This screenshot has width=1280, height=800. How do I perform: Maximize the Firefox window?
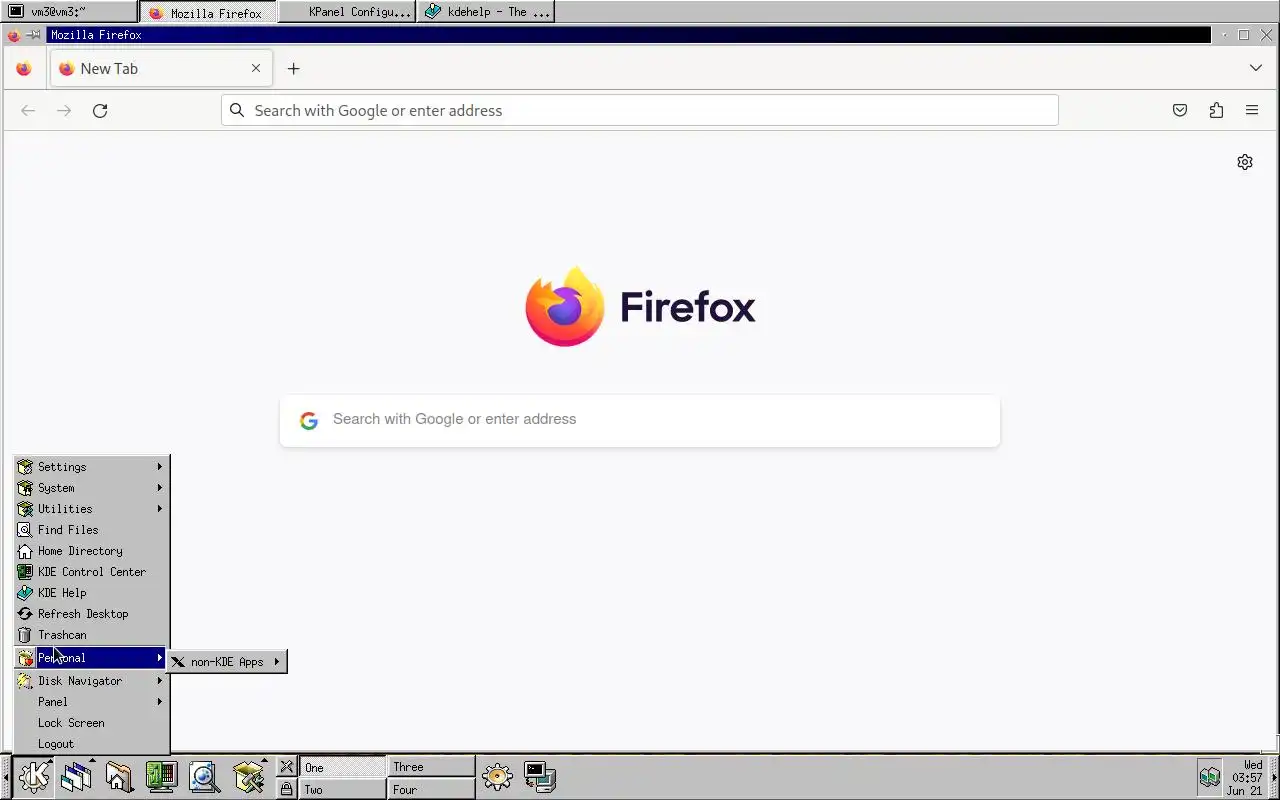coord(1244,35)
